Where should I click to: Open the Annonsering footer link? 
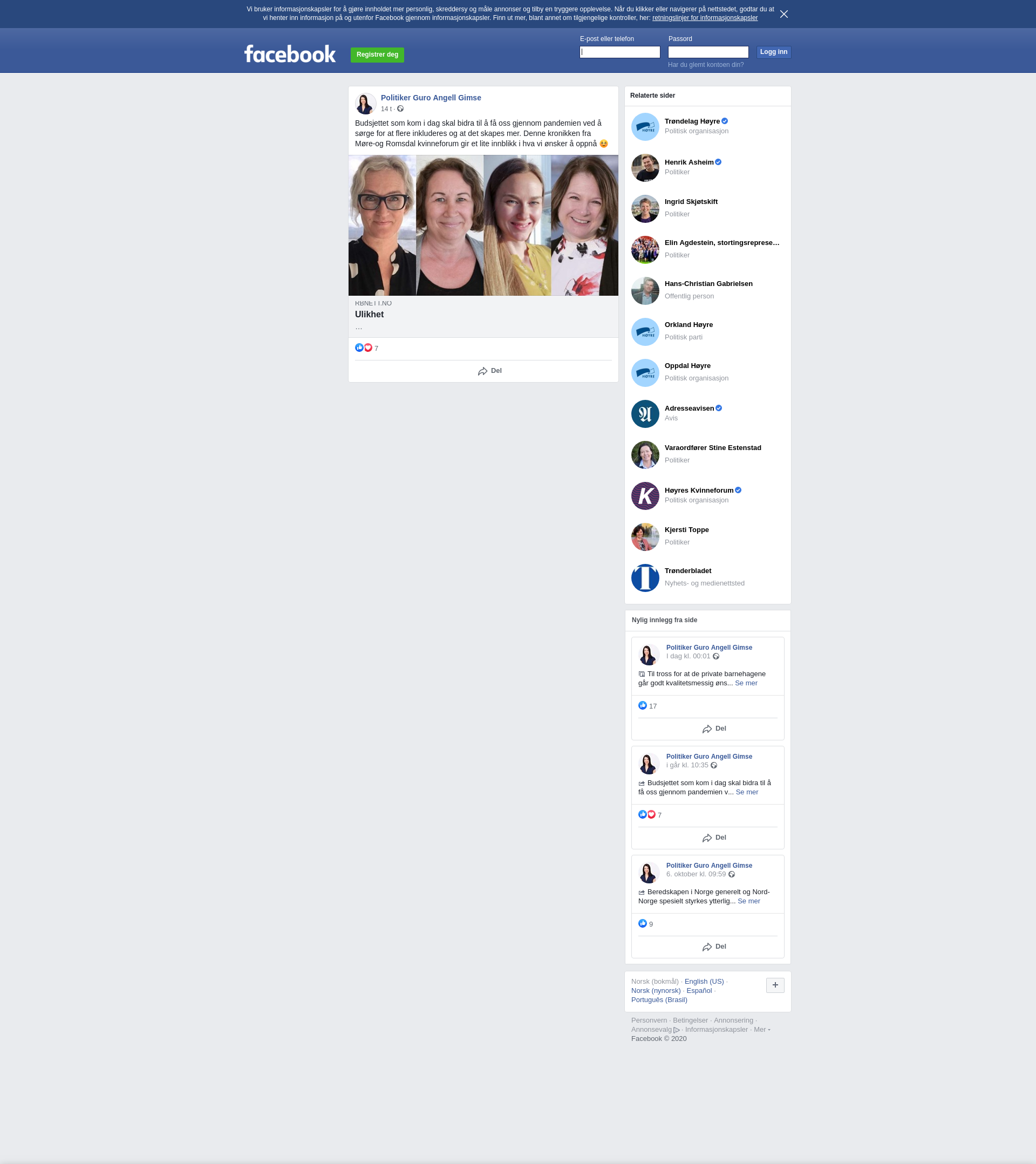(x=733, y=1020)
